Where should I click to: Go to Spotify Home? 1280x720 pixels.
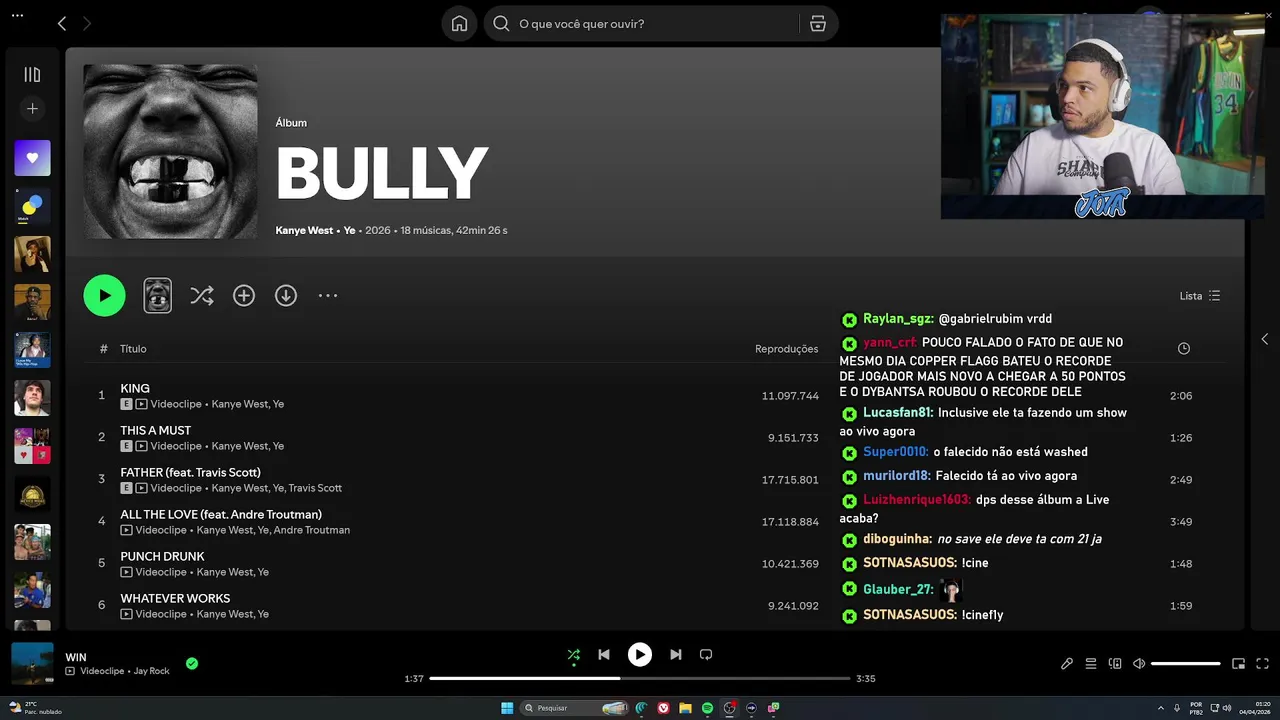coord(459,24)
